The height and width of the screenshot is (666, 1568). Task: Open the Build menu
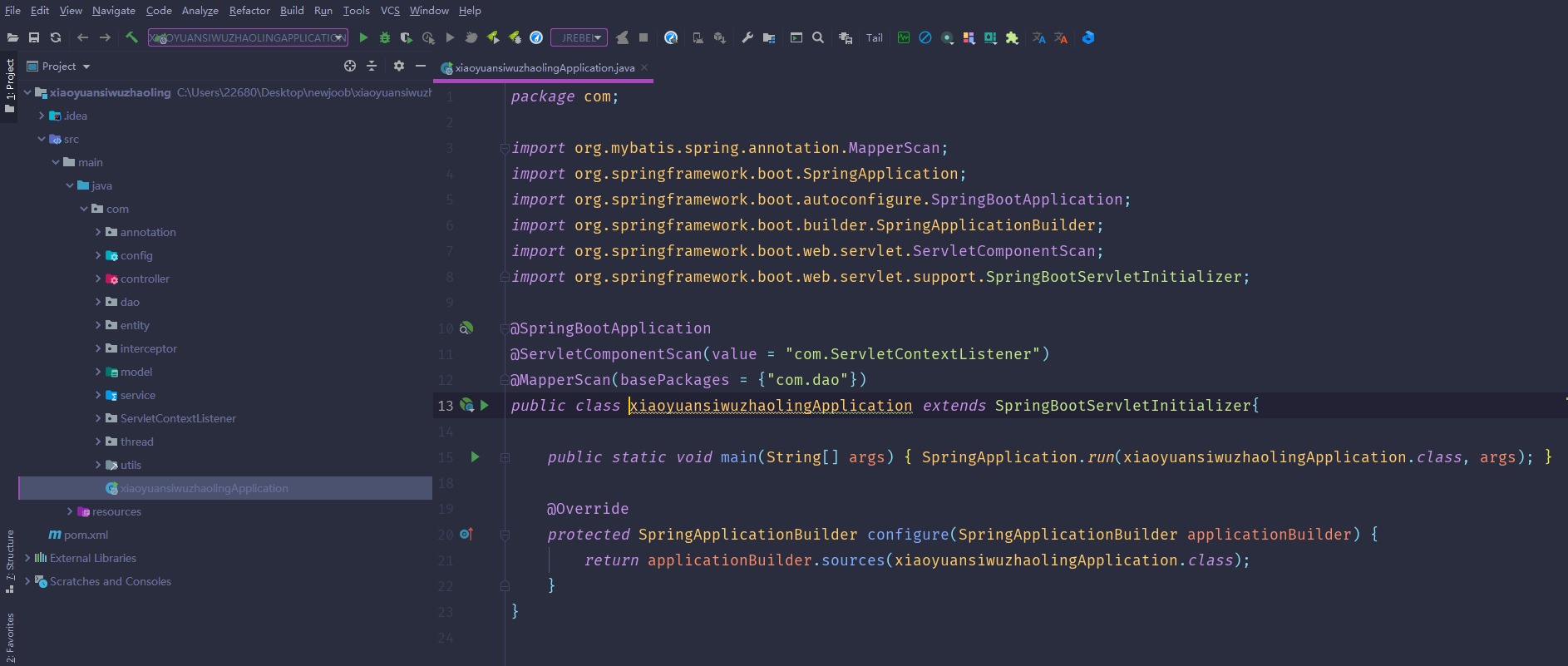coord(292,10)
